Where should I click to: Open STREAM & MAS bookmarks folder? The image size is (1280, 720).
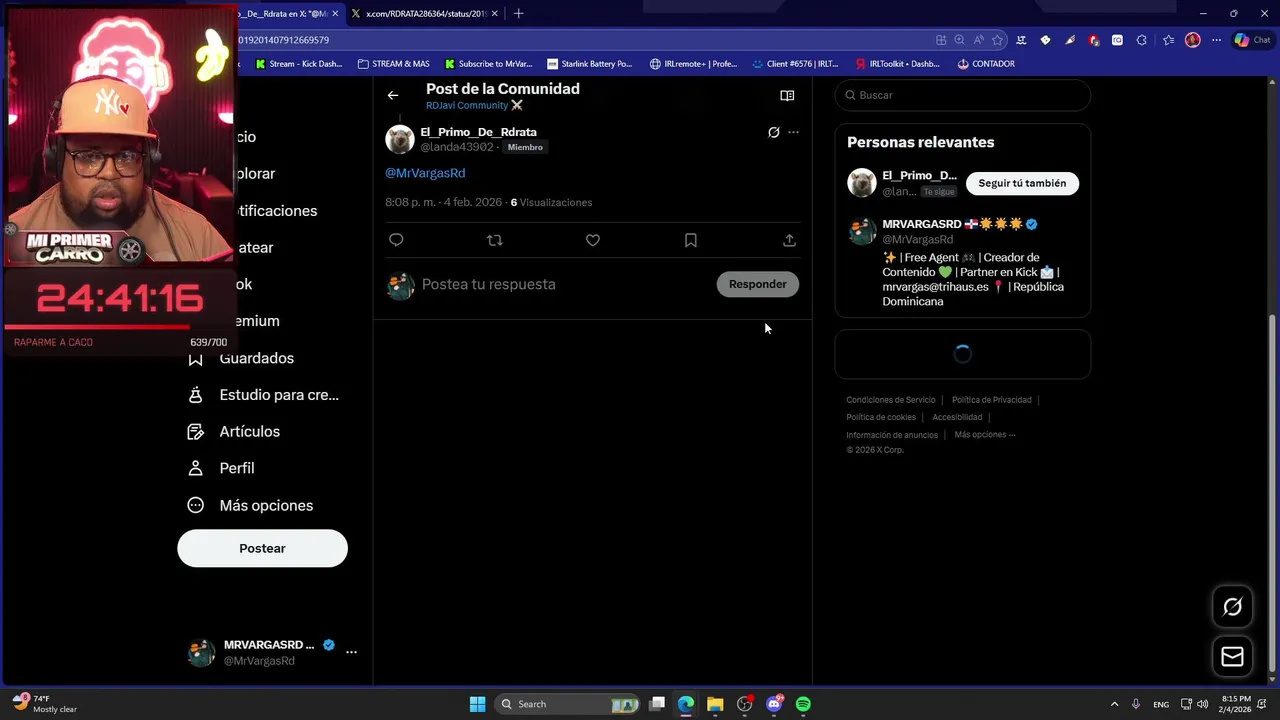[x=393, y=64]
